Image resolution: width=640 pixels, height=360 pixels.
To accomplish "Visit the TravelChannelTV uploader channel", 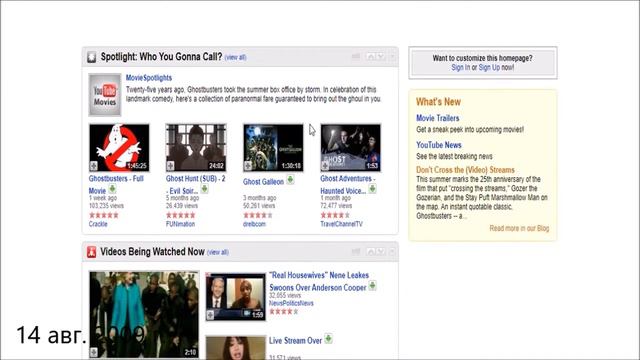I will [x=341, y=224].
